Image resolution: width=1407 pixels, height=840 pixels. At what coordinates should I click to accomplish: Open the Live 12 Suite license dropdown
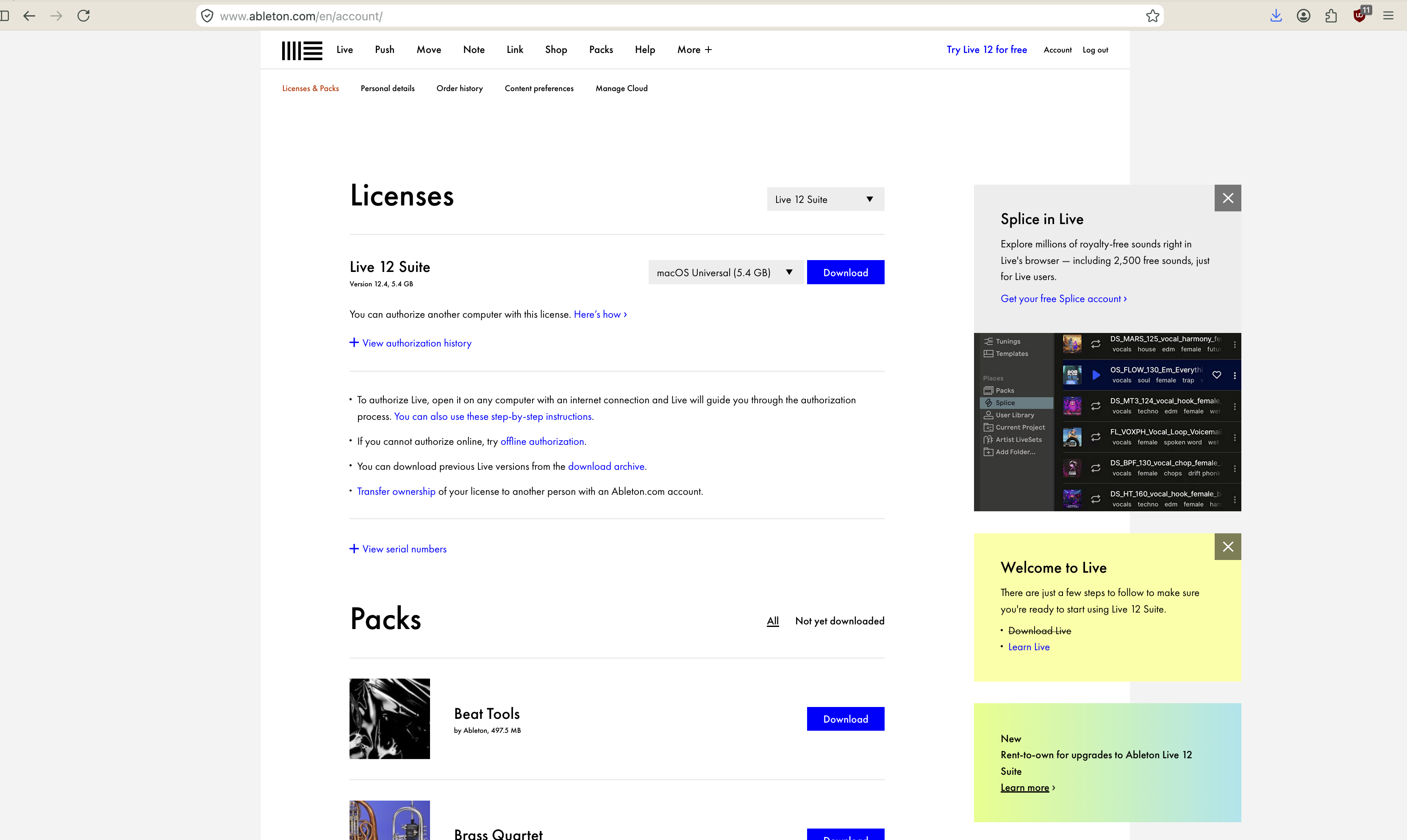pyautogui.click(x=825, y=199)
